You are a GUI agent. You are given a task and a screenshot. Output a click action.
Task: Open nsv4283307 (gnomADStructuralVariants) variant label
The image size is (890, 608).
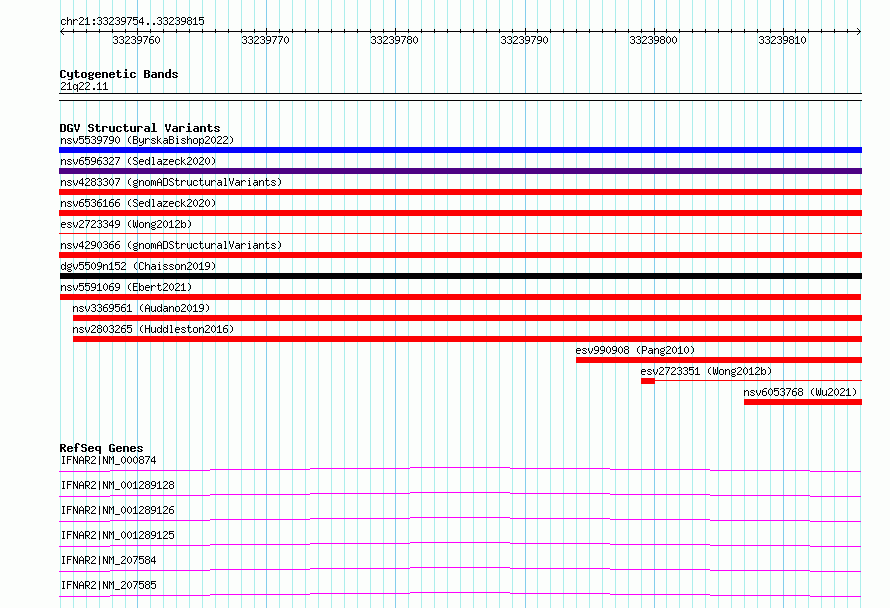click(171, 182)
